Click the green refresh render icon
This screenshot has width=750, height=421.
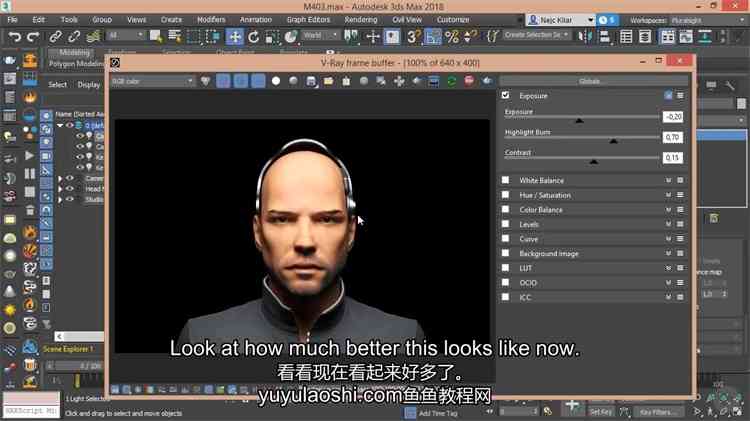452,81
